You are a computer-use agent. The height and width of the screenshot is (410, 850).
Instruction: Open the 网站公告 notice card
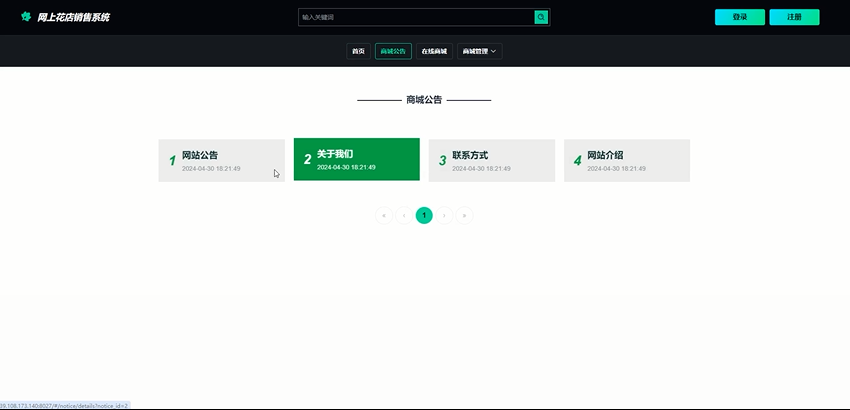(222, 161)
